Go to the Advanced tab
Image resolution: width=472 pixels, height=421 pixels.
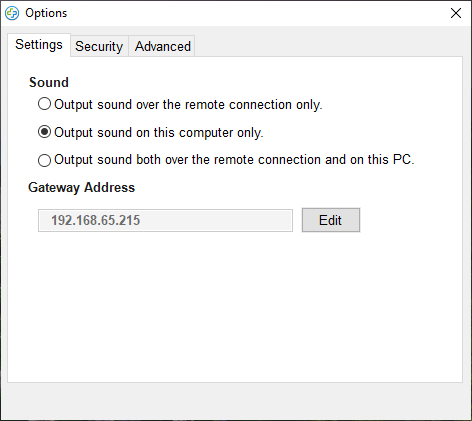point(162,46)
